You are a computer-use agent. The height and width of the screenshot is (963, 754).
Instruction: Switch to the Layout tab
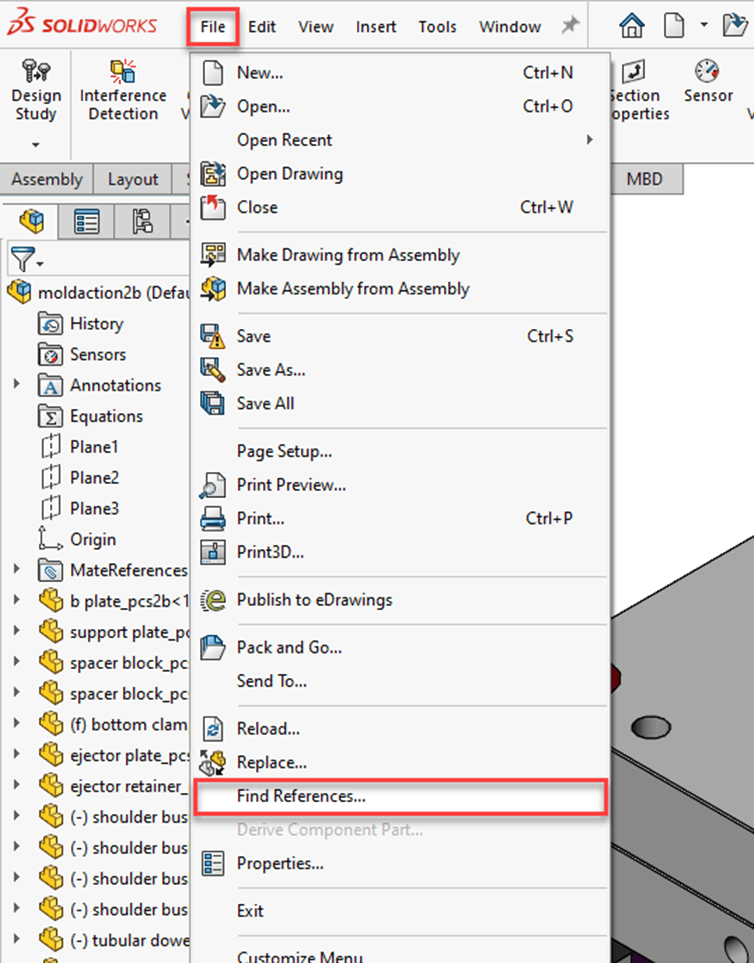[132, 179]
